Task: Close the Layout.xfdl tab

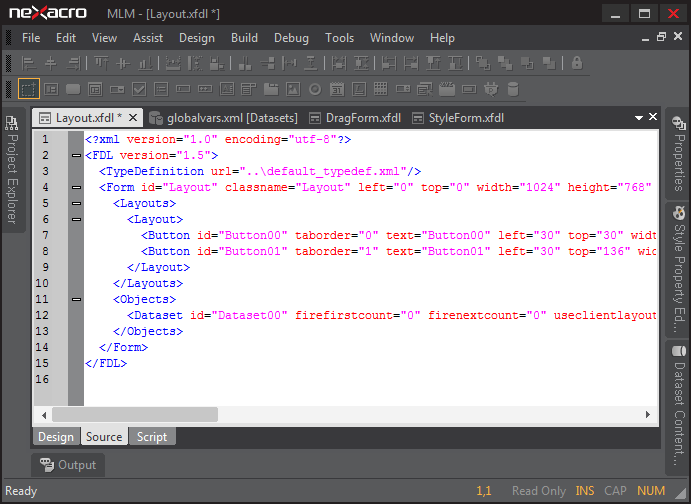Action: [132, 118]
